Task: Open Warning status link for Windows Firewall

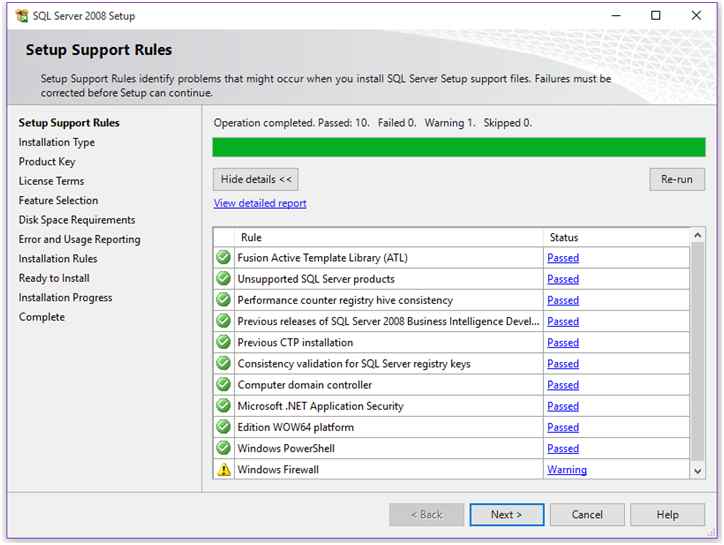Action: tap(567, 470)
